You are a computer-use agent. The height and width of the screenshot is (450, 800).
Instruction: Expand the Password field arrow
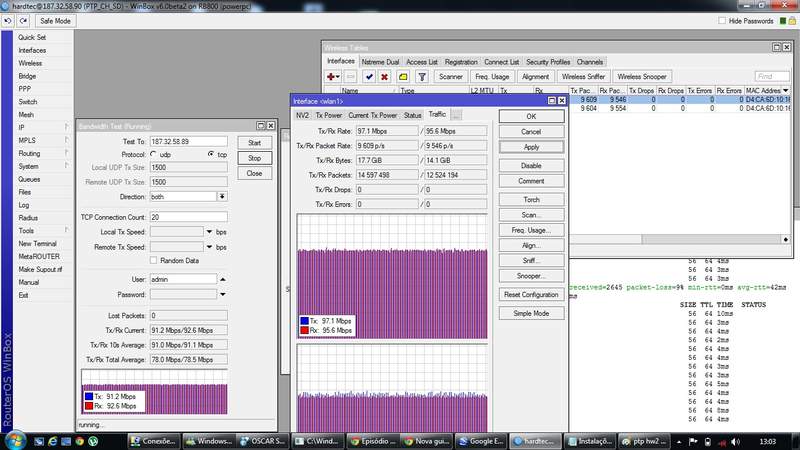click(223, 295)
